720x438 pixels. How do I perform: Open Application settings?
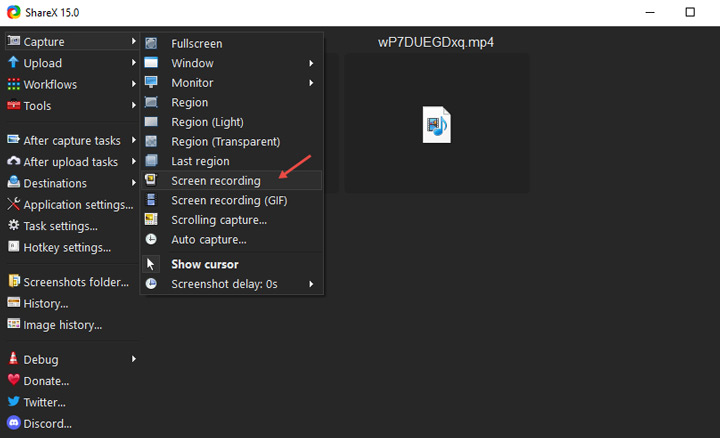tap(78, 205)
